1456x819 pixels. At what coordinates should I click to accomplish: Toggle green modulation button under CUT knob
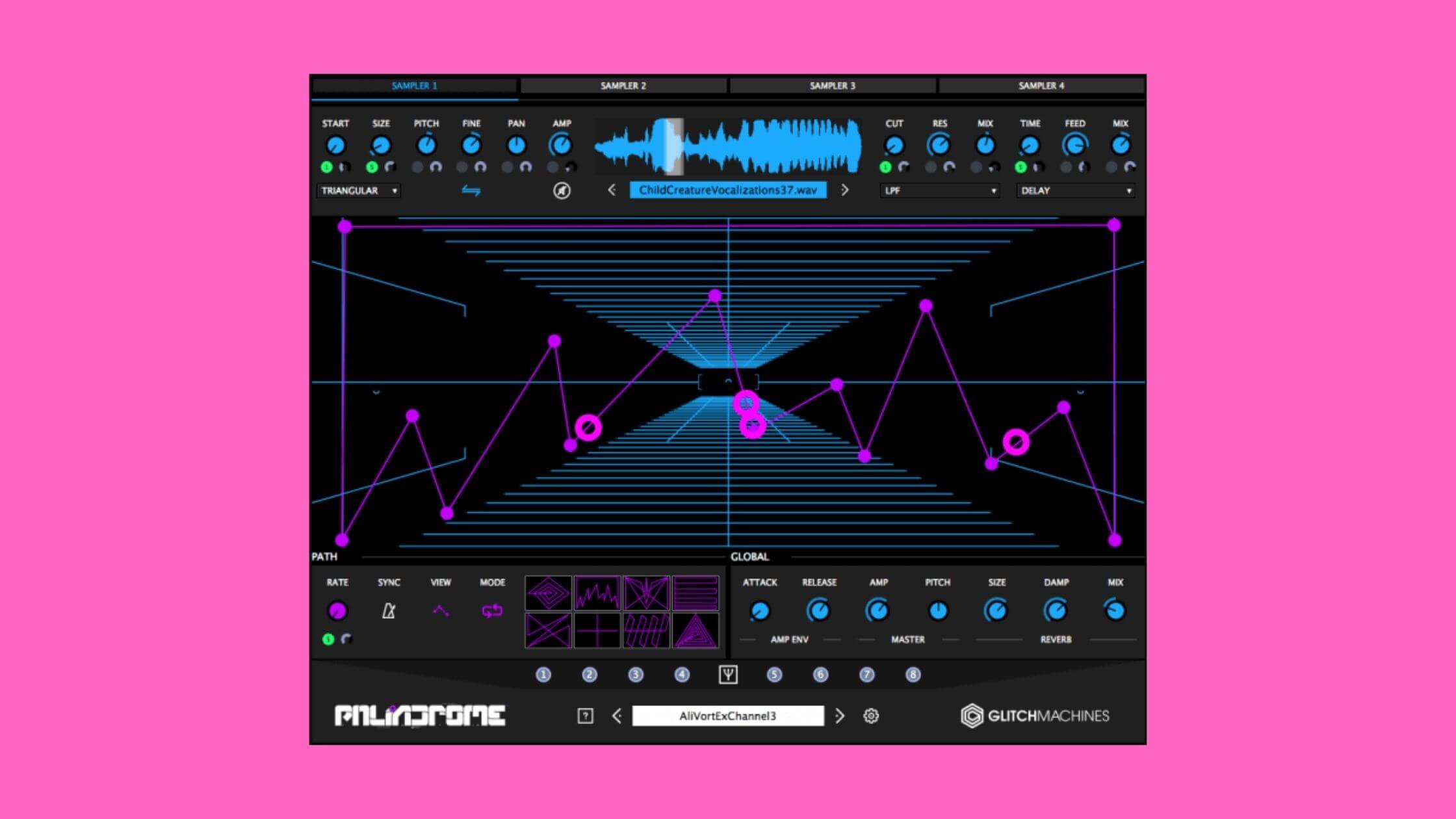click(885, 167)
